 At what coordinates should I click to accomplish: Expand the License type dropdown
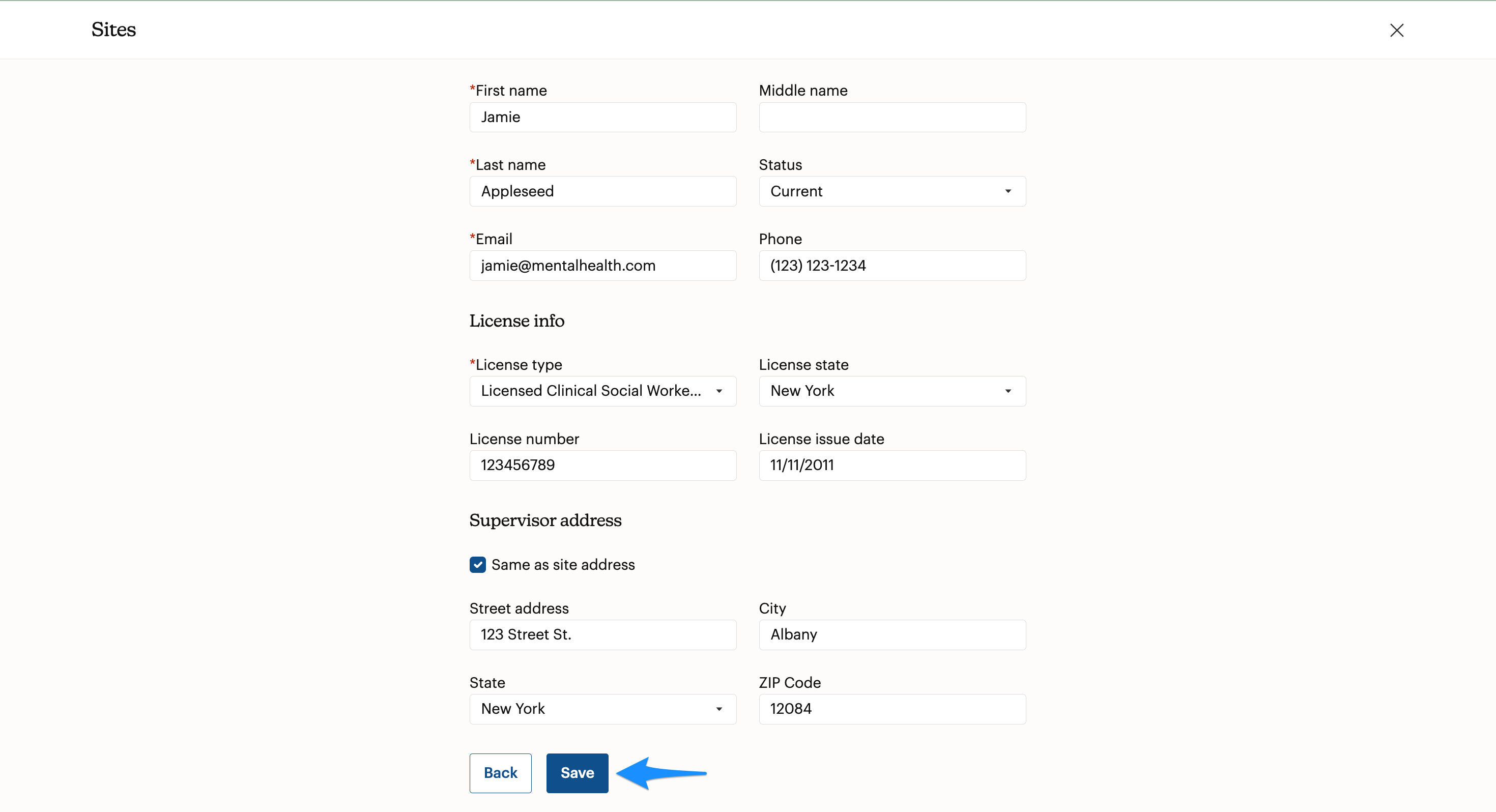(x=603, y=391)
